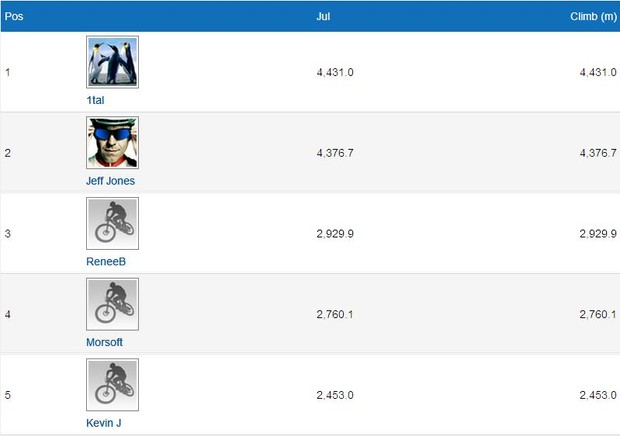Click Jul value 4,376.7 for Jeff Jones

pyautogui.click(x=335, y=153)
